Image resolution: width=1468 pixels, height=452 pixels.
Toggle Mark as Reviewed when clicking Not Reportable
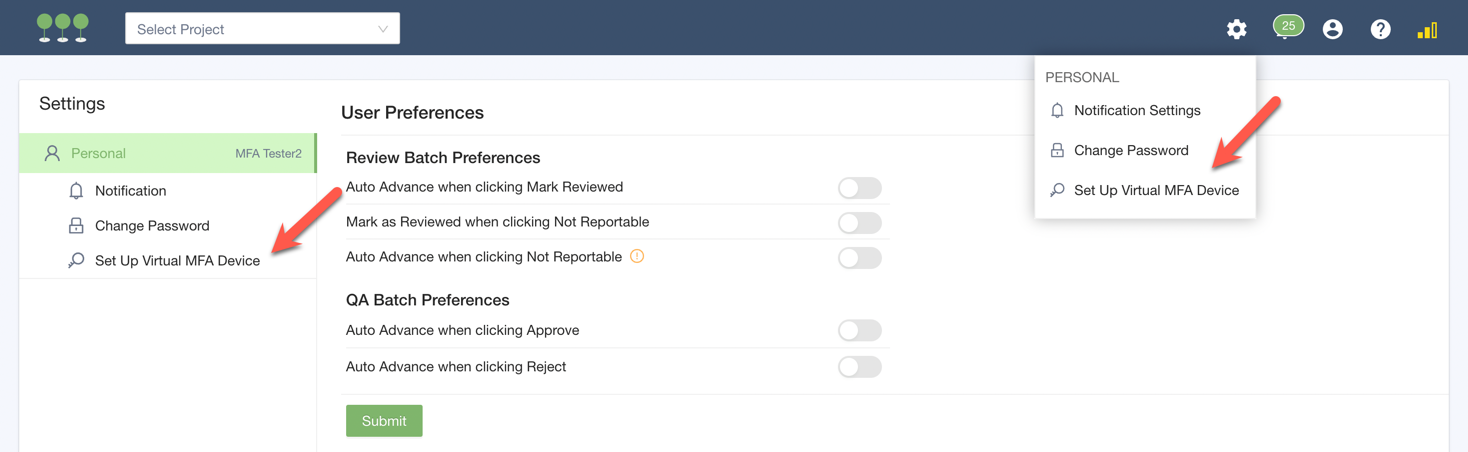[859, 223]
